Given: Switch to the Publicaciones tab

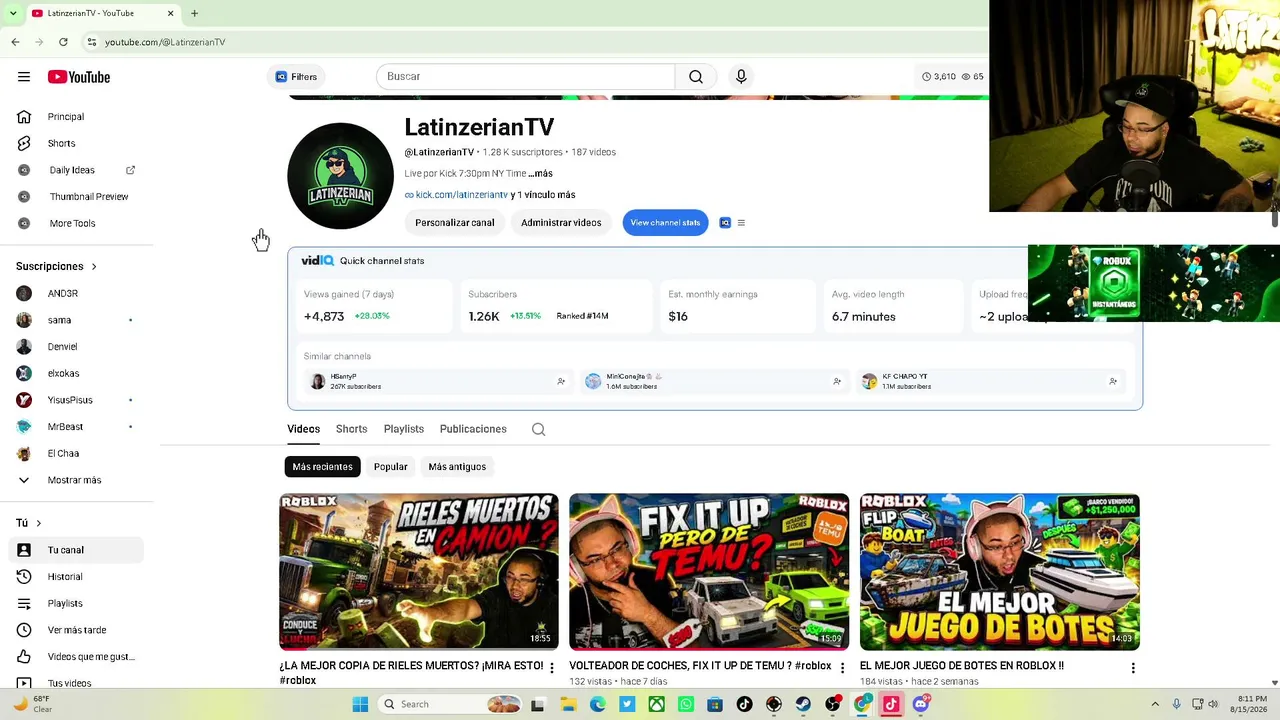Looking at the screenshot, I should click(x=473, y=429).
